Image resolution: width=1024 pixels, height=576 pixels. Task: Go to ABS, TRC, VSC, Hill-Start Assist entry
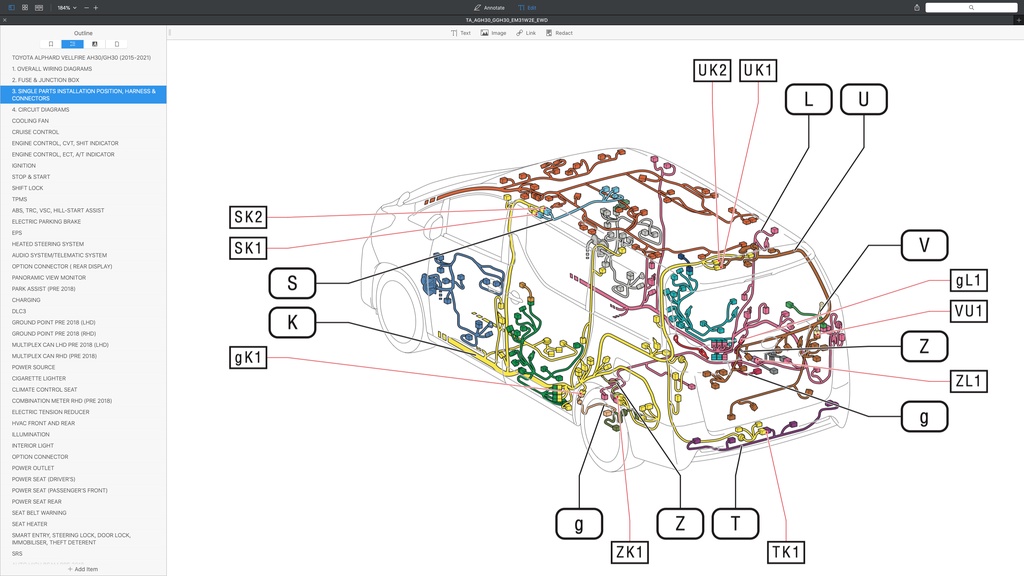(57, 210)
